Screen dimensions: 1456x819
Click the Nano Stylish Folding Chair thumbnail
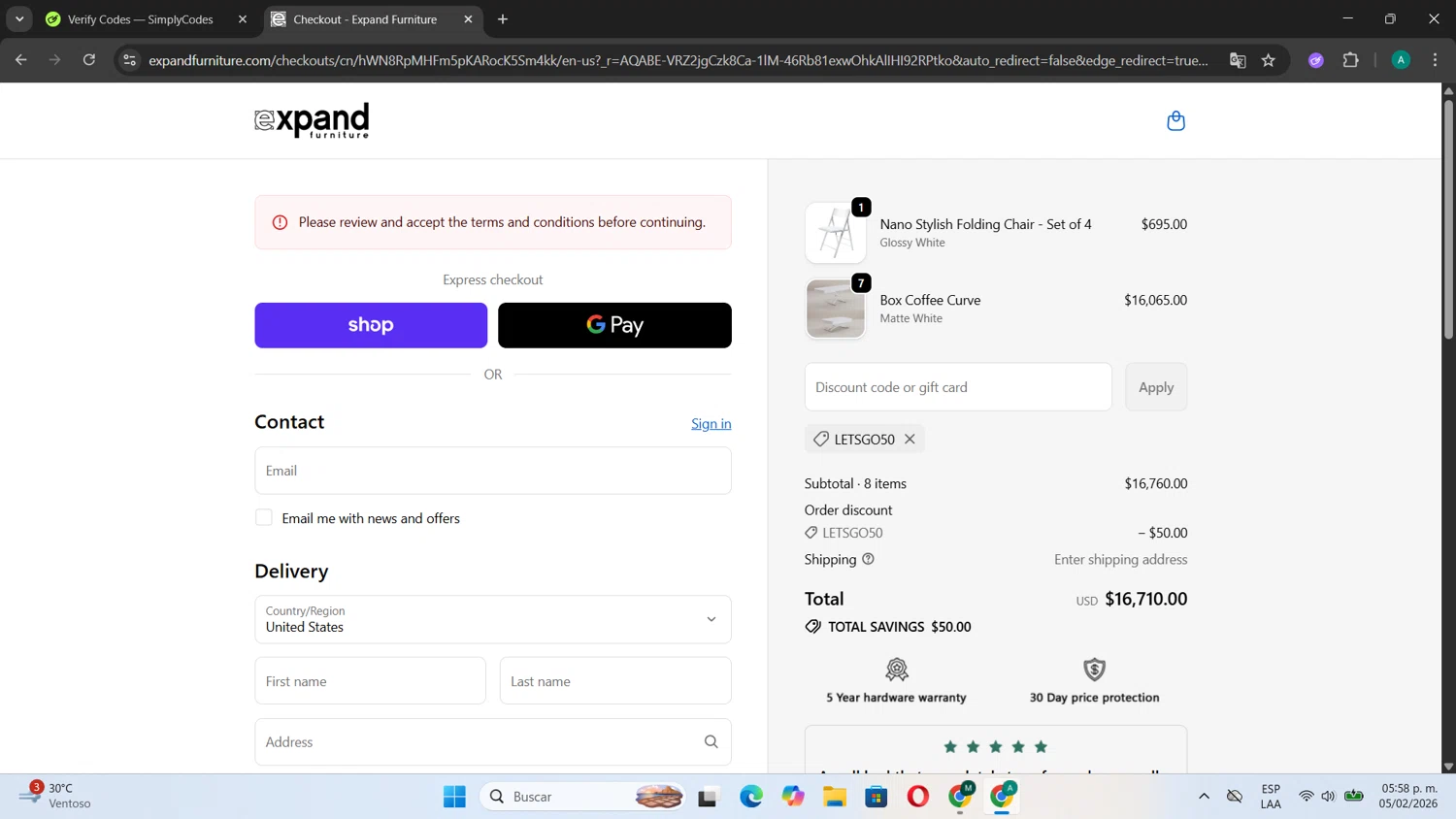836,233
